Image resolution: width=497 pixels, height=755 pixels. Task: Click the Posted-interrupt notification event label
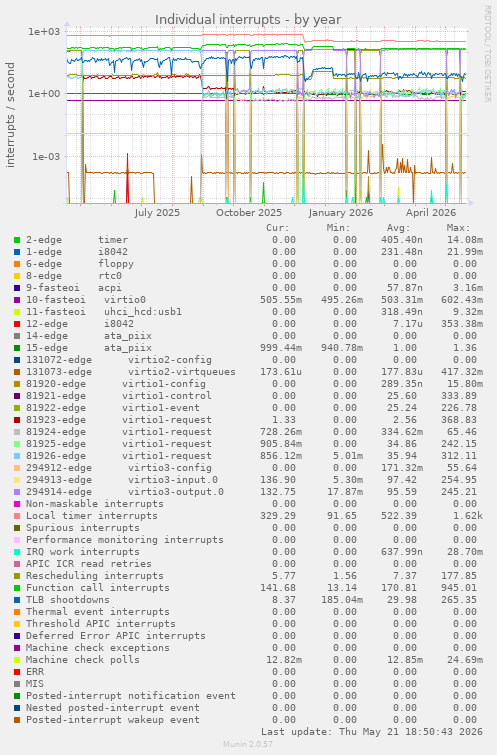tap(131, 696)
